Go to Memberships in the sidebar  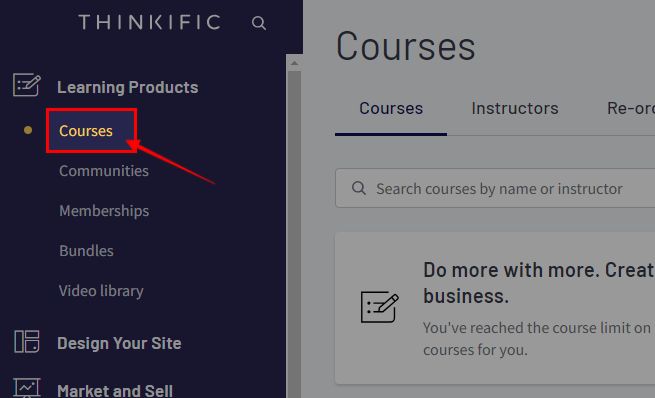(104, 211)
